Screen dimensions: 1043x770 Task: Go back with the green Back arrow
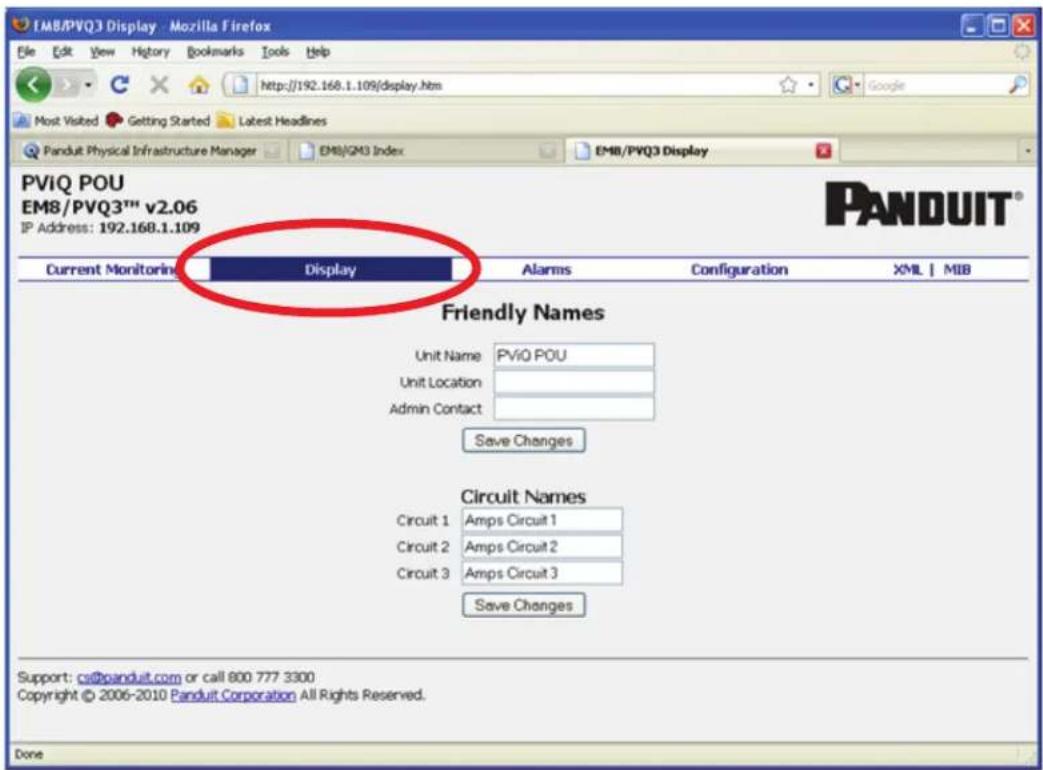pos(33,85)
